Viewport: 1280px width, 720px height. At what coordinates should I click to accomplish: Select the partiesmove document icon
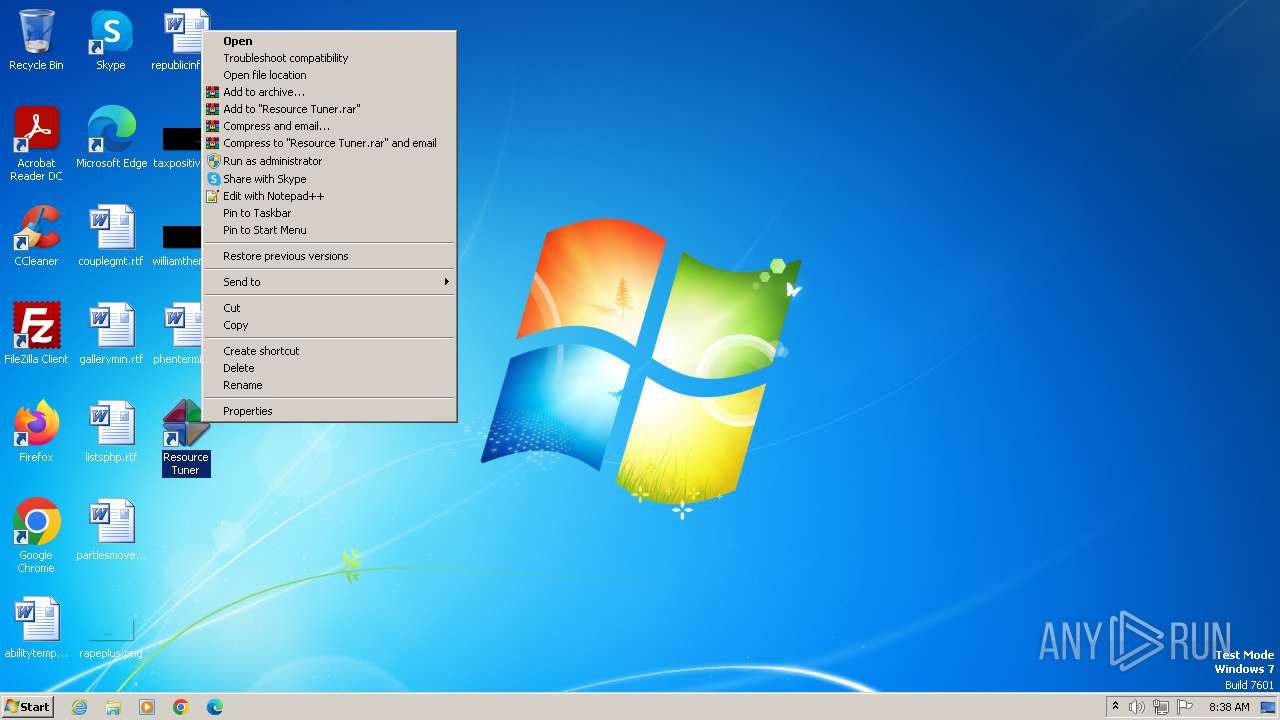[x=111, y=530]
